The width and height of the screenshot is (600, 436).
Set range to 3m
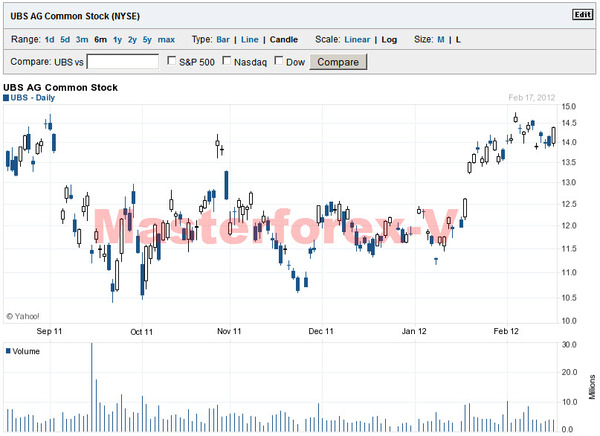(82, 39)
